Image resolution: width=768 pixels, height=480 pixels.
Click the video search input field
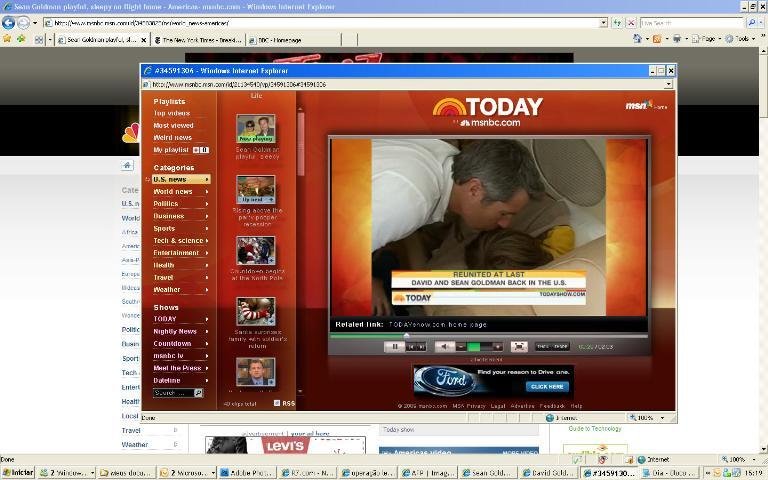[173, 393]
